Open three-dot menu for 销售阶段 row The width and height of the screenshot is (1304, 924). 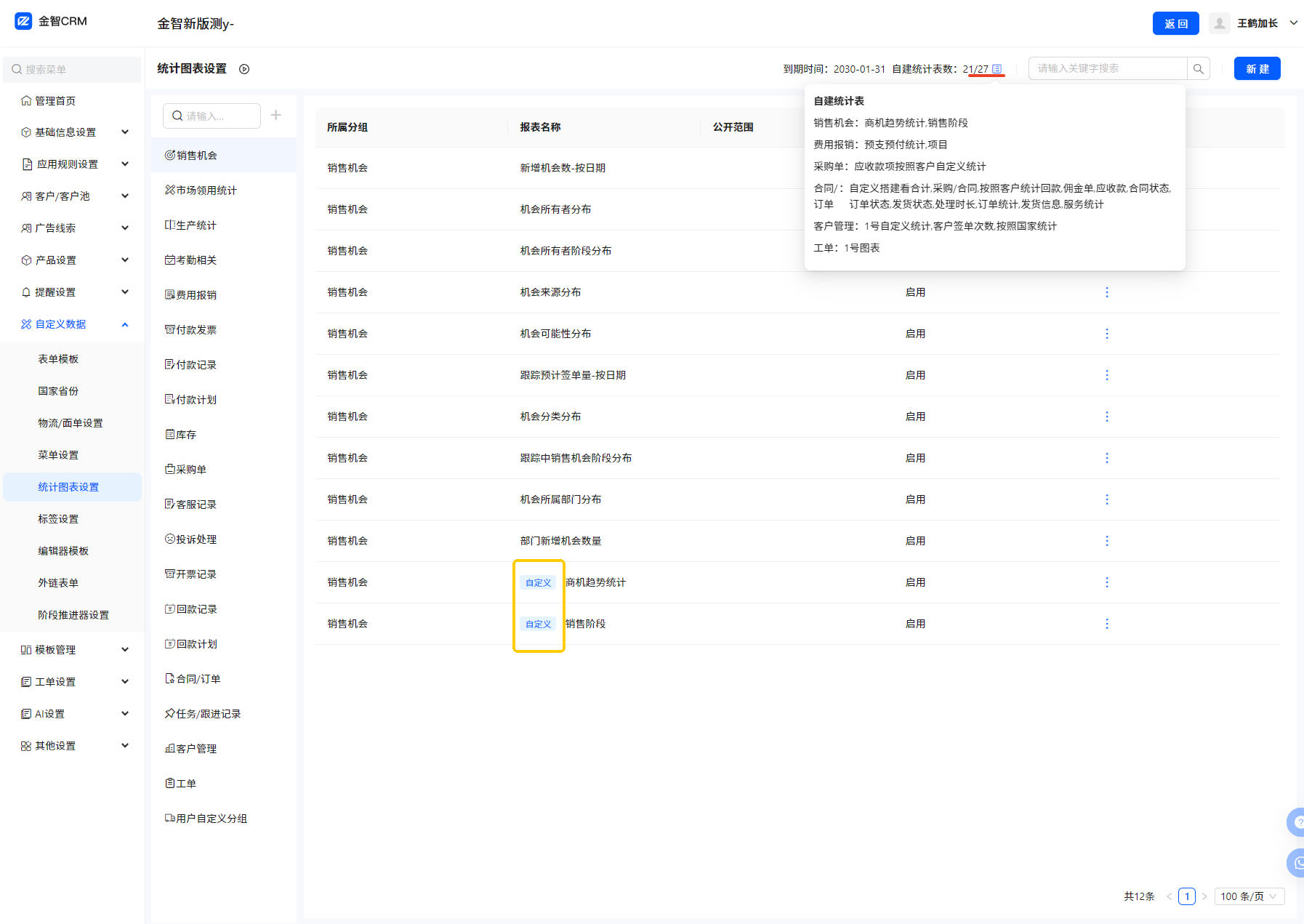tap(1106, 624)
